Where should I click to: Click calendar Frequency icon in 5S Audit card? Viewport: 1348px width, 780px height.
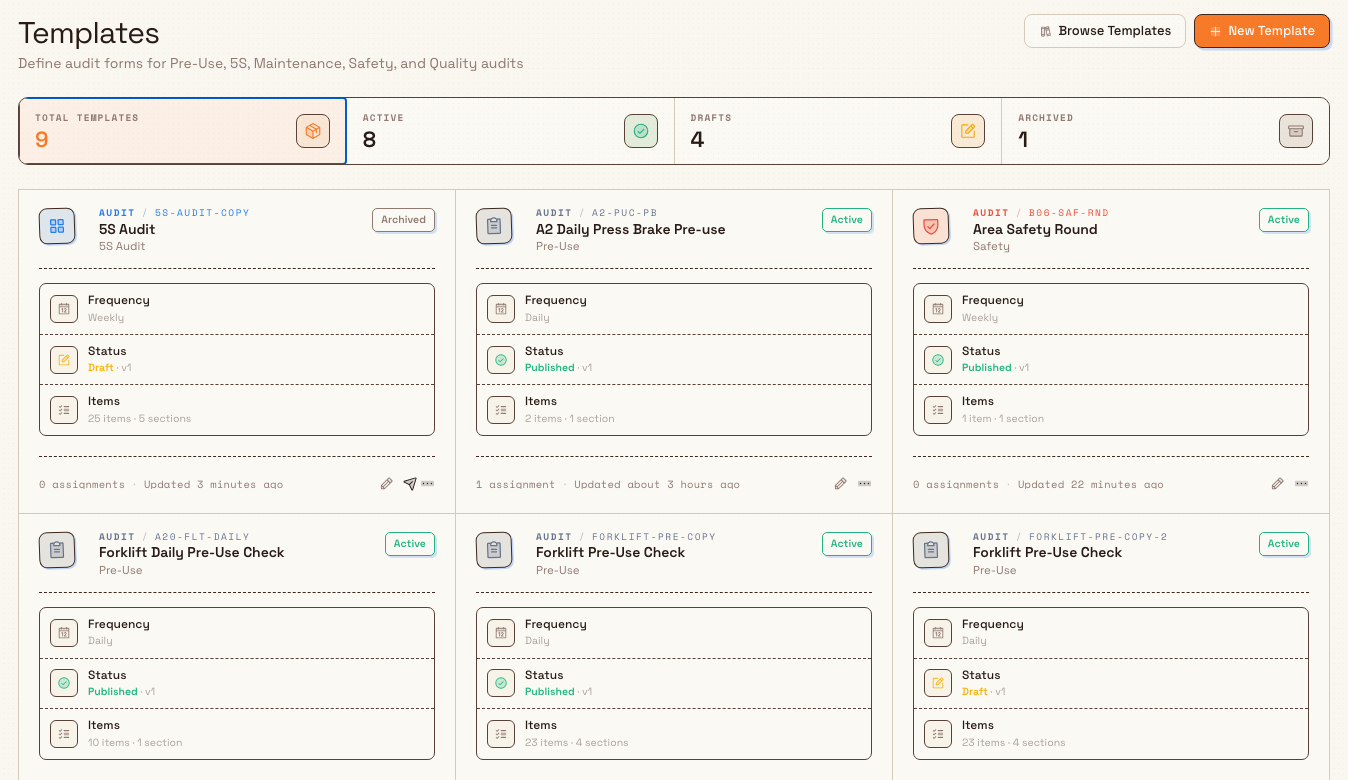coord(64,309)
